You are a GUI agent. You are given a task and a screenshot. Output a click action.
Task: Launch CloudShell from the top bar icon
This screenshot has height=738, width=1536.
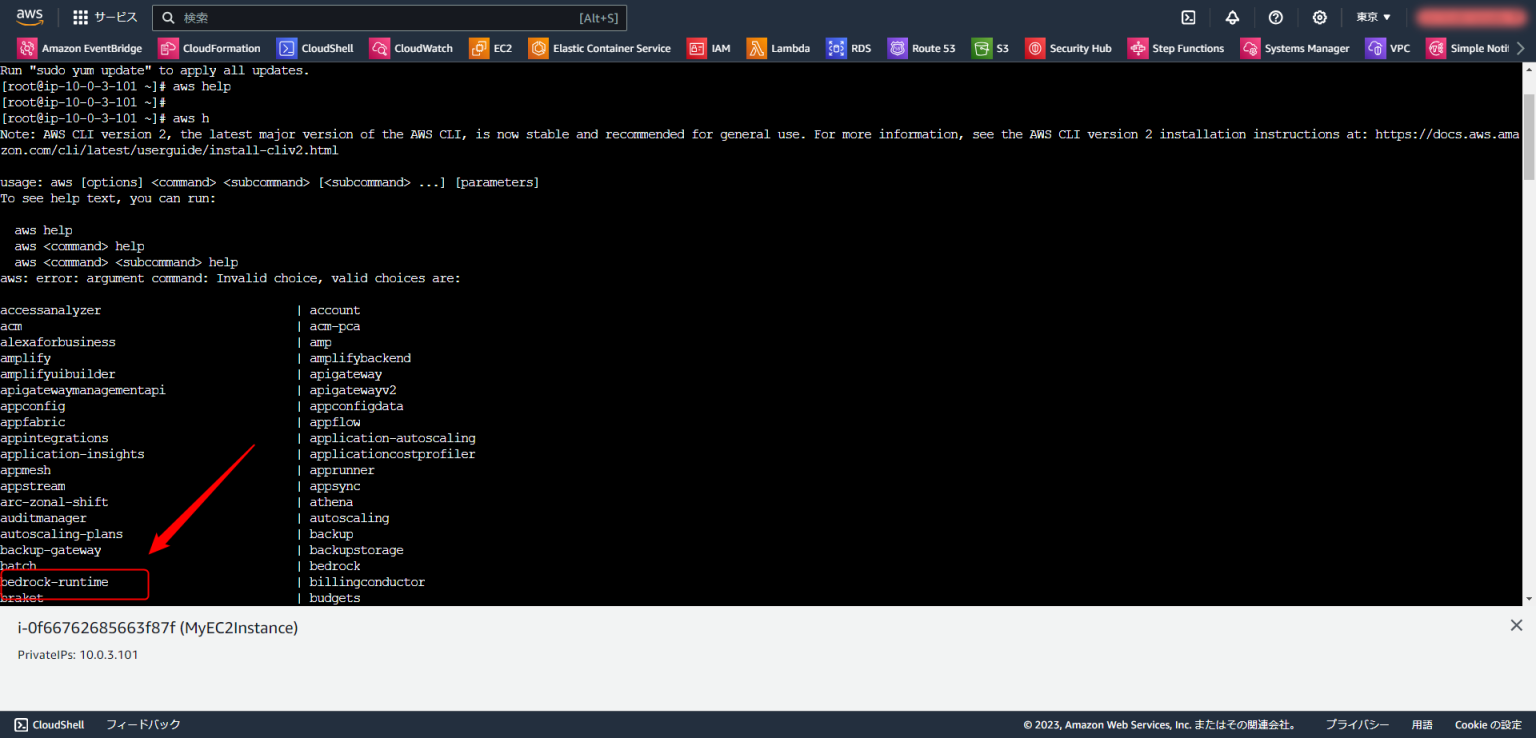1188,17
